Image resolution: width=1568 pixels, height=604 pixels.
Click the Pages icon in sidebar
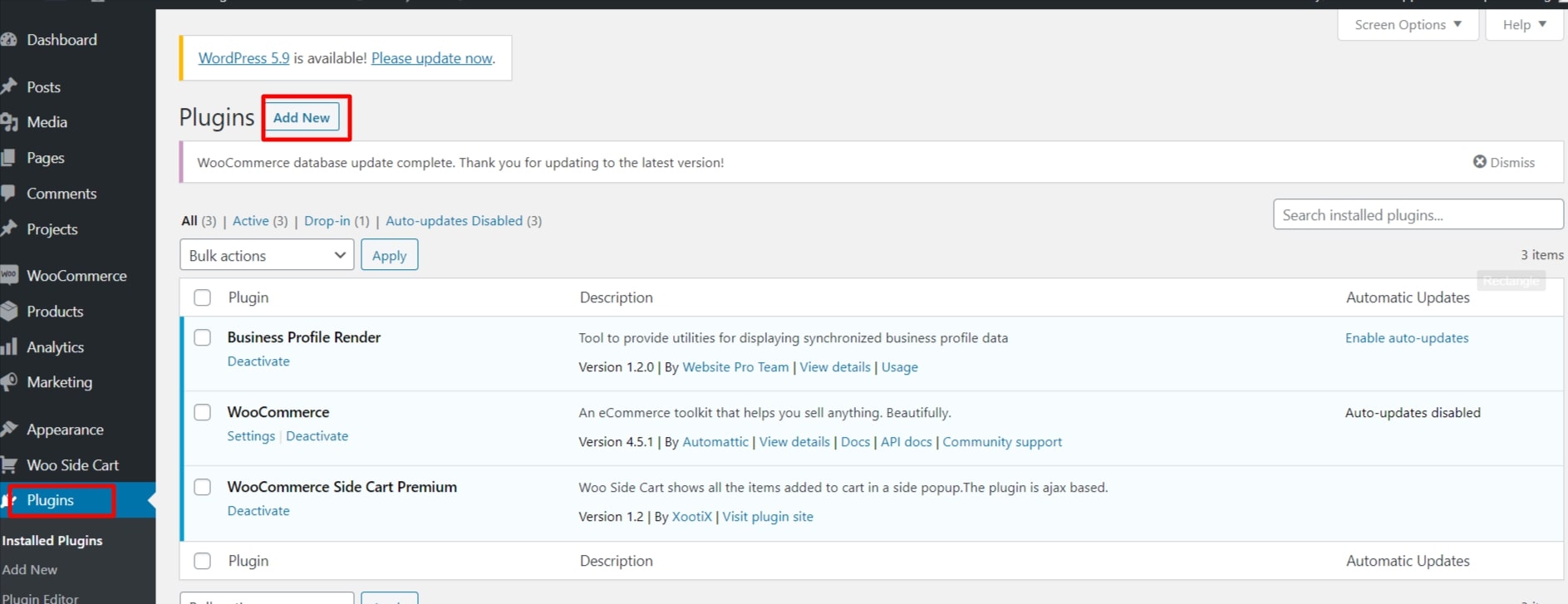tap(9, 158)
